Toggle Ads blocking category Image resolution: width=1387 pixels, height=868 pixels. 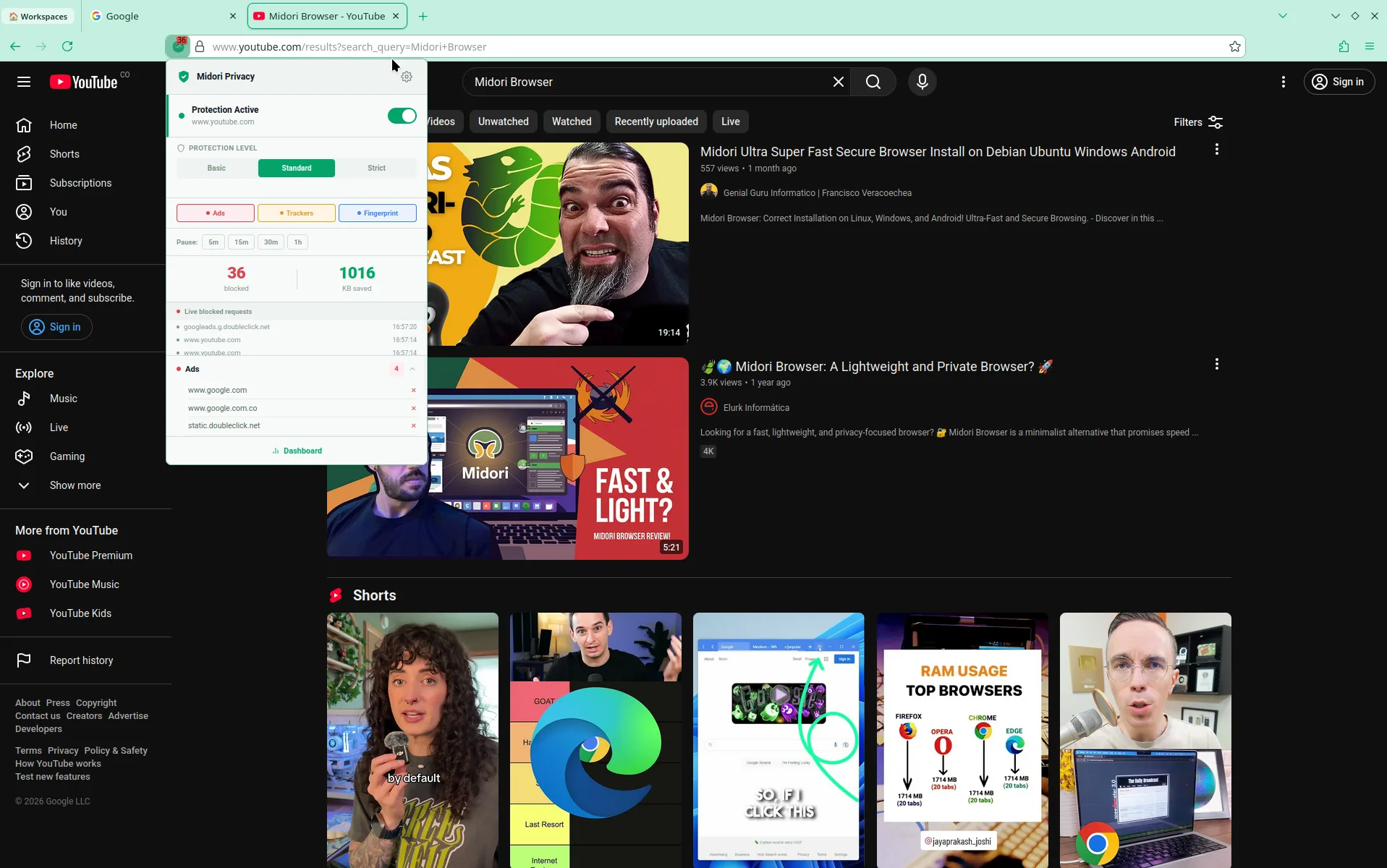(216, 213)
